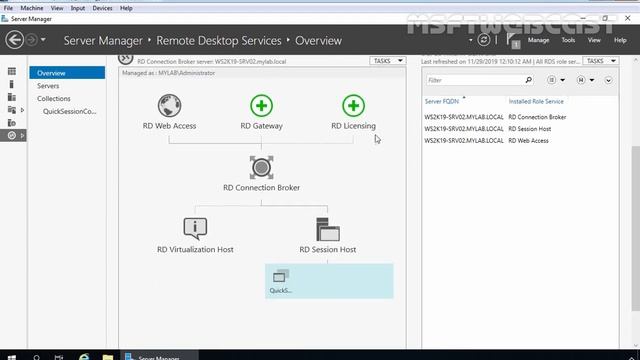Switch to Server Manager taskbar button

coord(159,356)
